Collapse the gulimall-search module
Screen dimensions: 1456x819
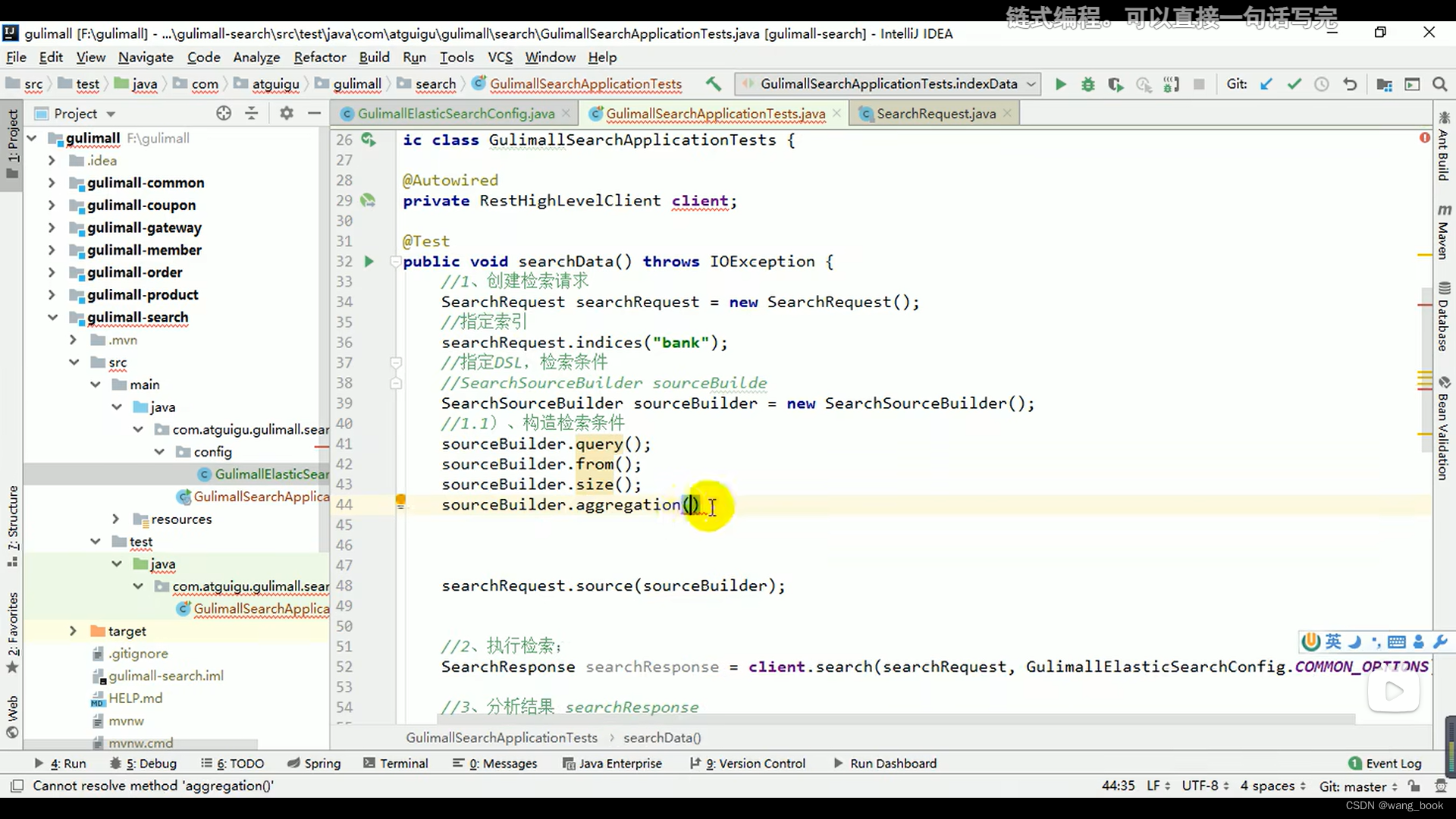pyautogui.click(x=52, y=317)
